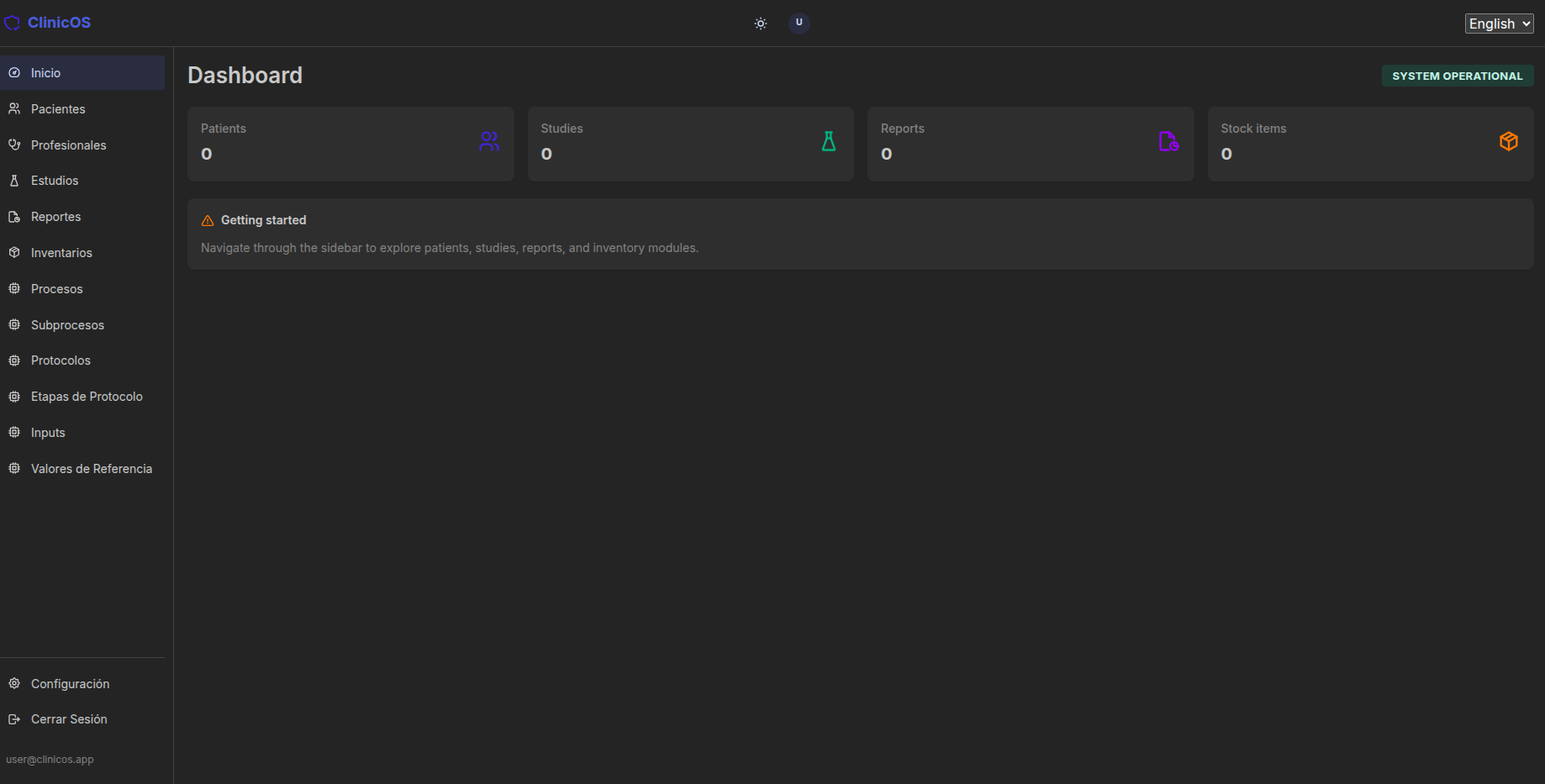
Task: Click the U user avatar toggle
Action: tap(799, 23)
